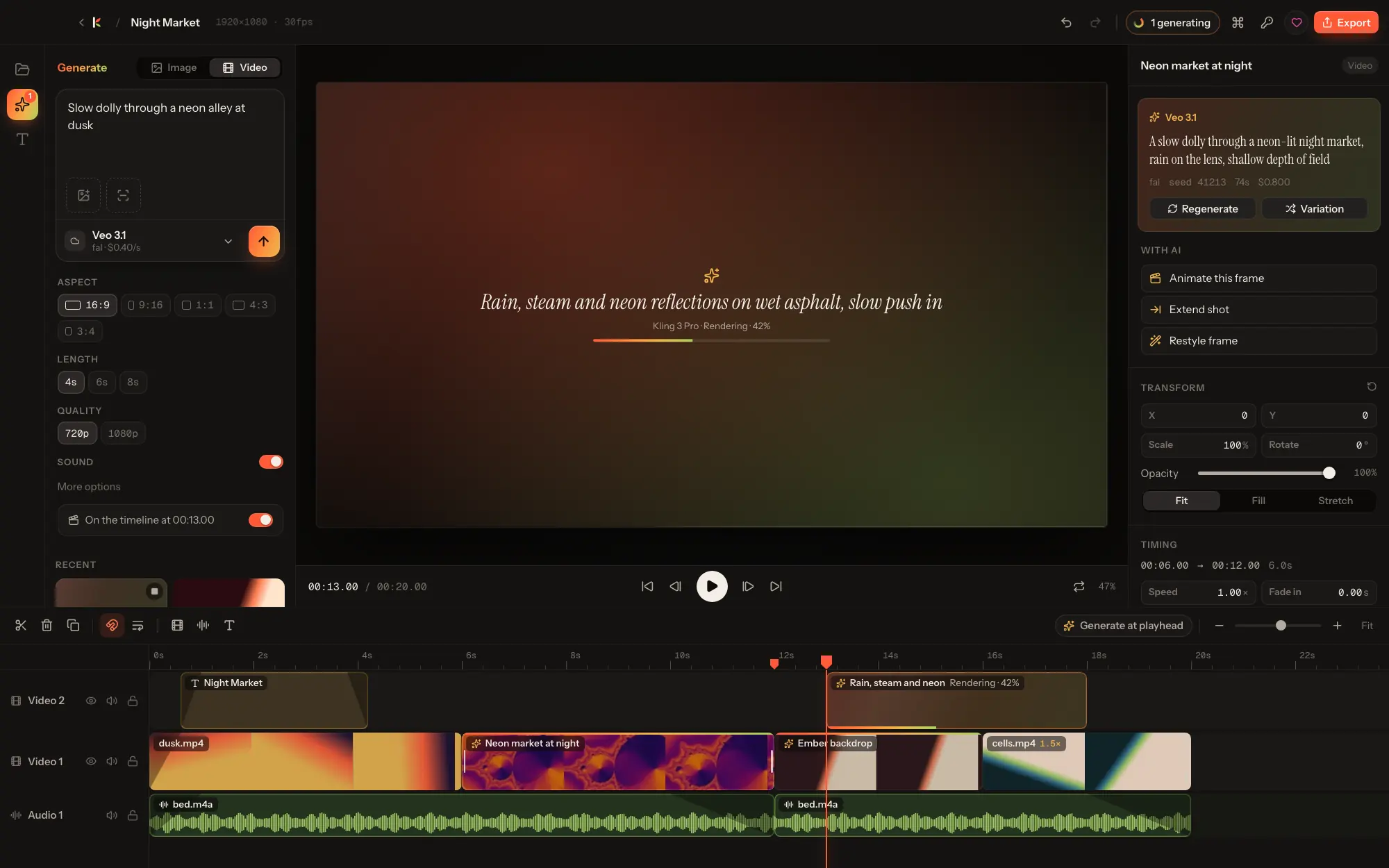1389x868 pixels.
Task: Adjust the Opacity slider handle
Action: (1329, 473)
